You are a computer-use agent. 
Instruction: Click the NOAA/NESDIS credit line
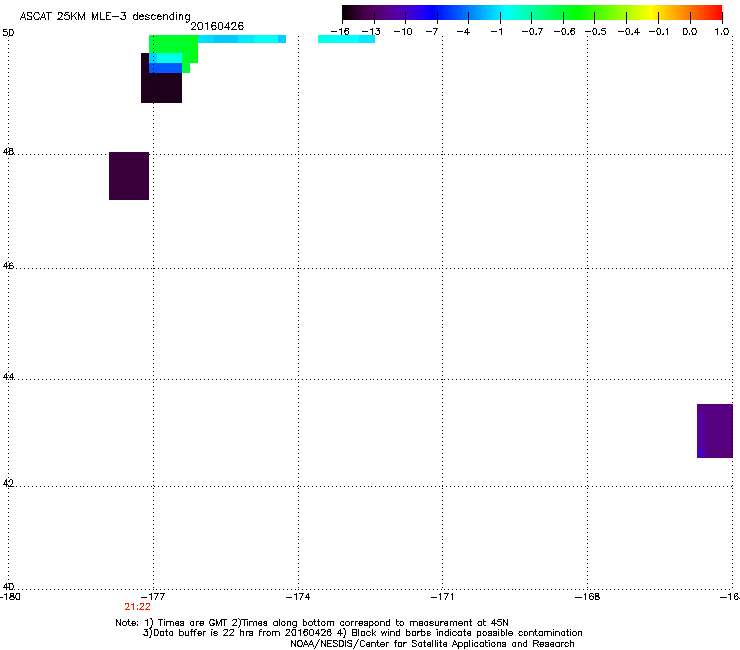[x=432, y=644]
